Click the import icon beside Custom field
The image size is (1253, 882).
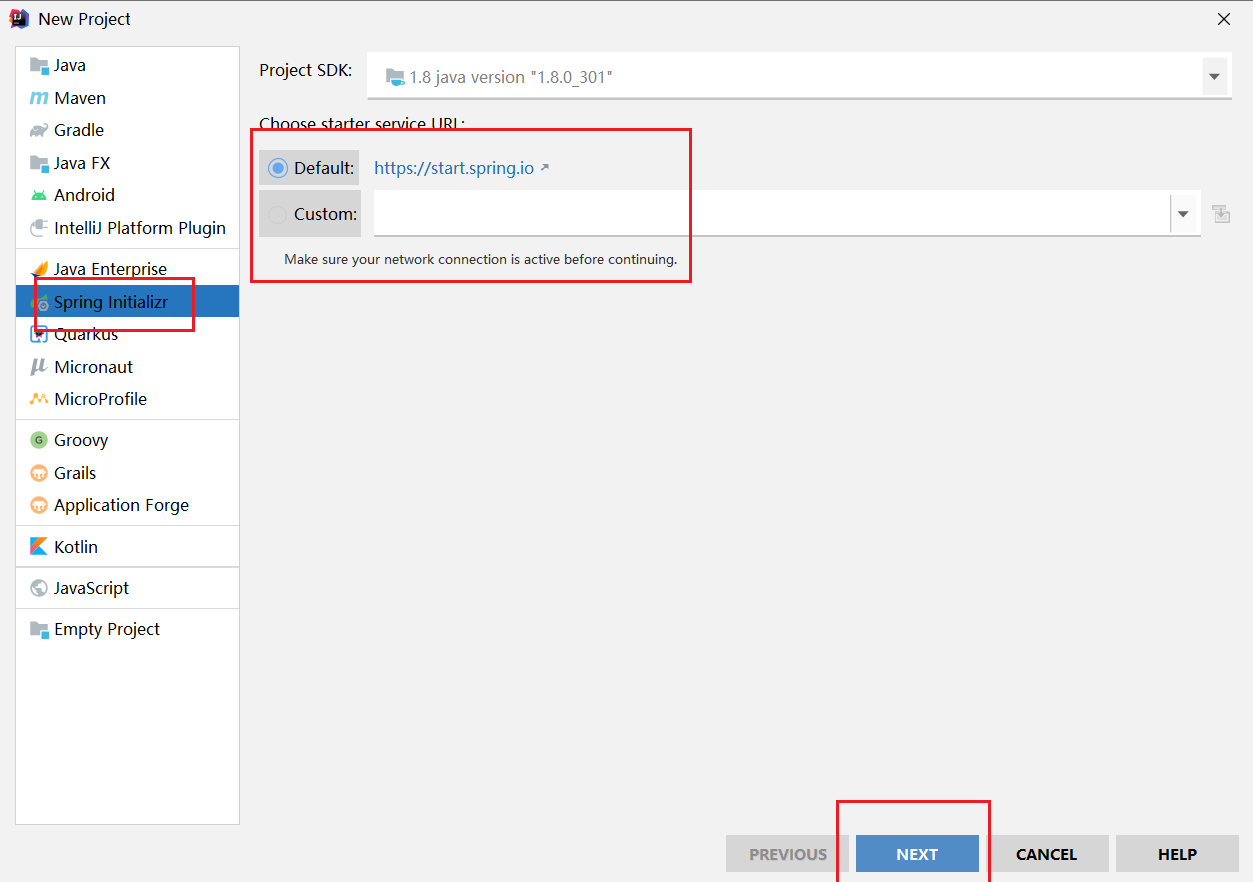point(1220,214)
